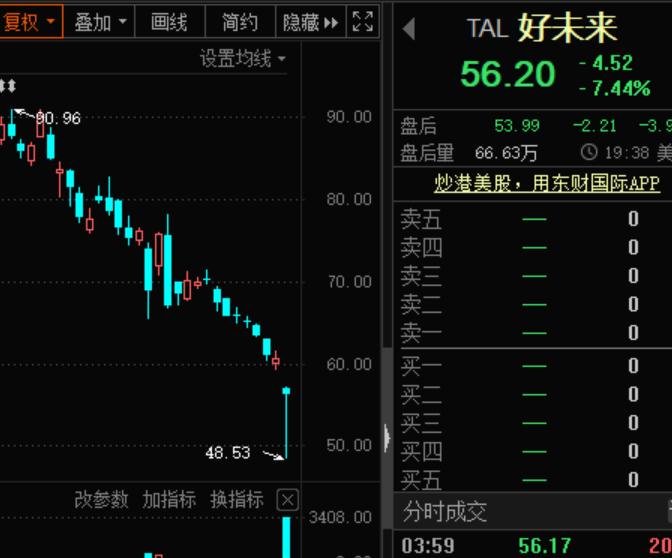Toggle 简约 simple view mode
The width and height of the screenshot is (672, 558).
pos(239,21)
